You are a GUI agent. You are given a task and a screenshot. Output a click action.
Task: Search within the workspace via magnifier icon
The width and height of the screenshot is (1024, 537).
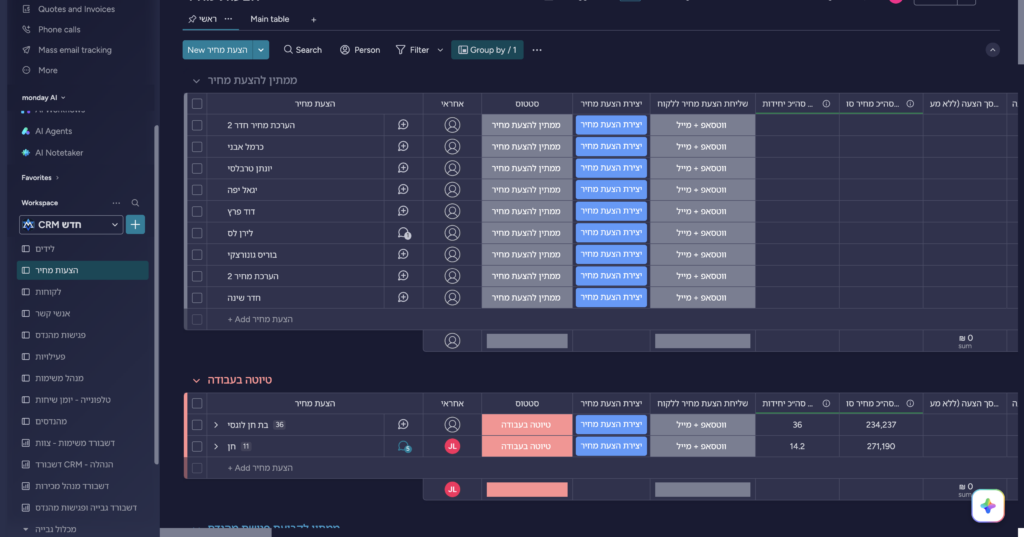click(135, 203)
